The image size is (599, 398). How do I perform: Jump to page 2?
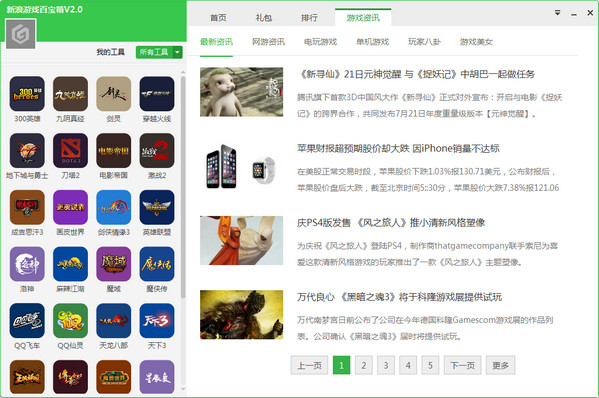(x=364, y=366)
